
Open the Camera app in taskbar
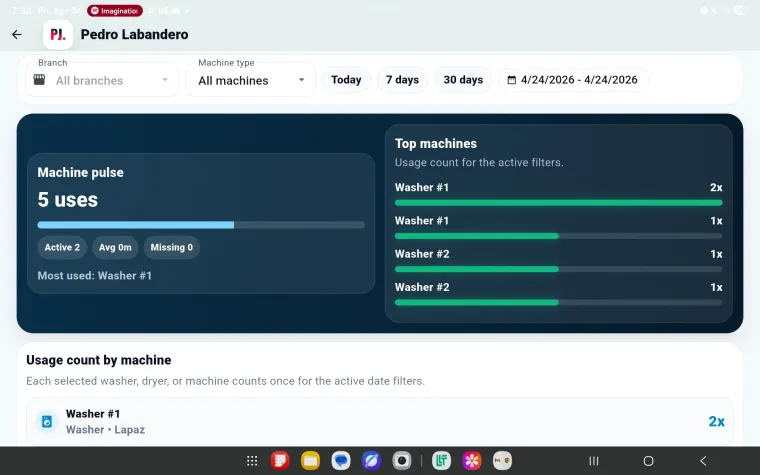click(x=401, y=460)
